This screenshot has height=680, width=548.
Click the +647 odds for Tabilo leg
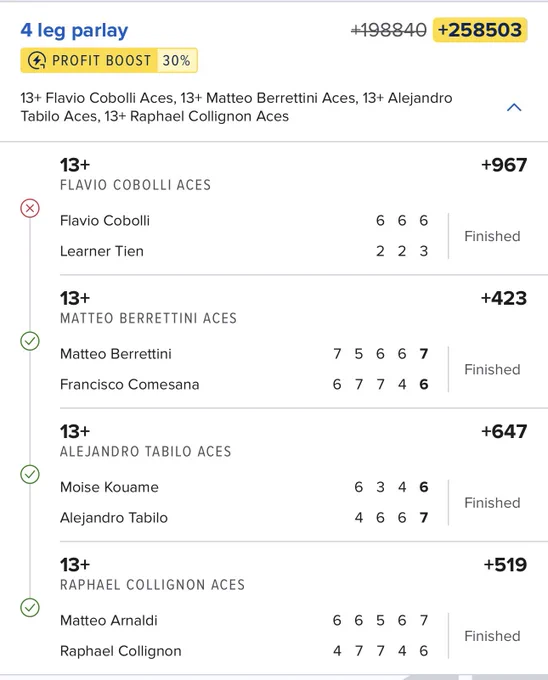[x=504, y=431]
